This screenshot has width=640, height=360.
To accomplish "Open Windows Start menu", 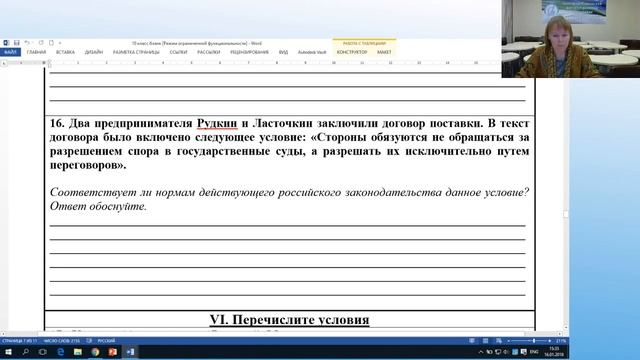I will point(8,352).
